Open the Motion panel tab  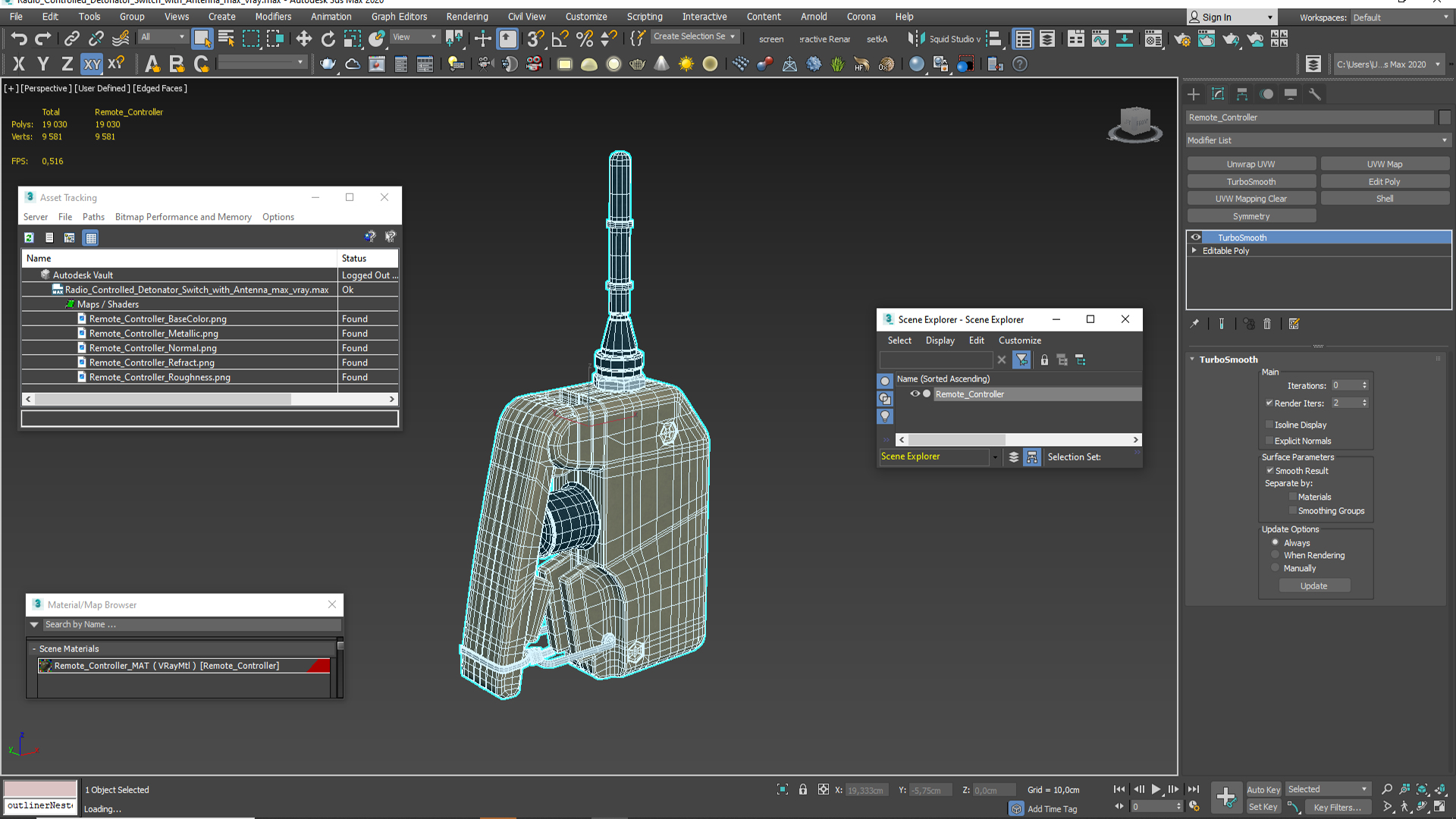coord(1266,94)
